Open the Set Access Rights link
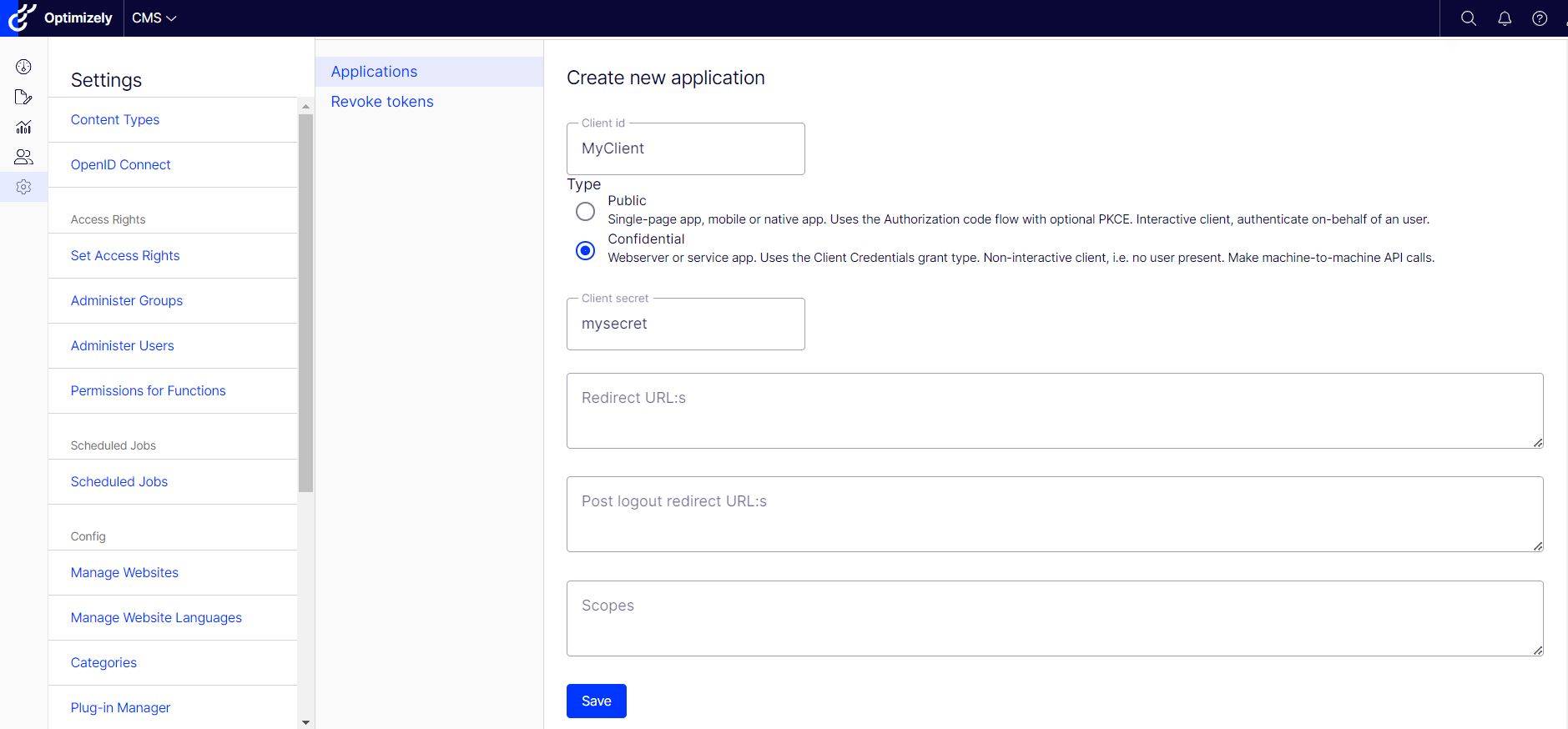The height and width of the screenshot is (729, 1568). tap(125, 256)
